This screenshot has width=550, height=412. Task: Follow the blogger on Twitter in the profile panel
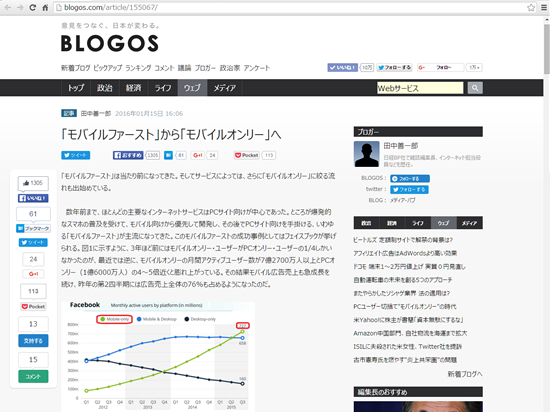click(x=409, y=190)
